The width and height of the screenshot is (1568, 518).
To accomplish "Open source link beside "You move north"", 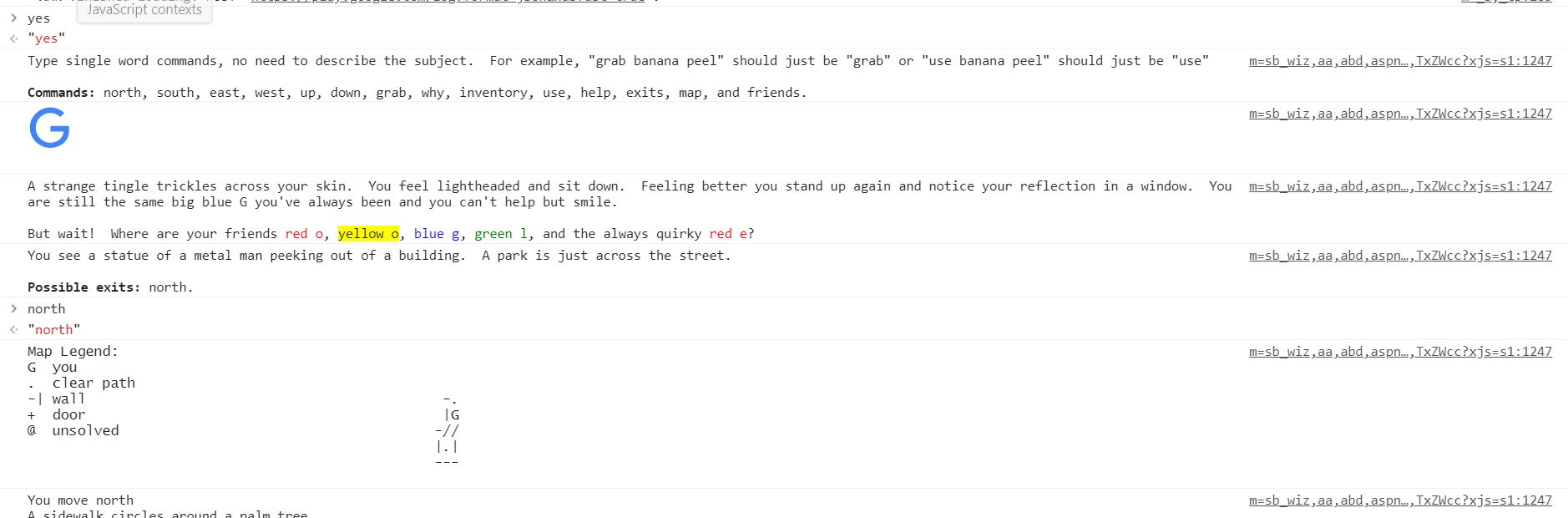I will 1400,500.
